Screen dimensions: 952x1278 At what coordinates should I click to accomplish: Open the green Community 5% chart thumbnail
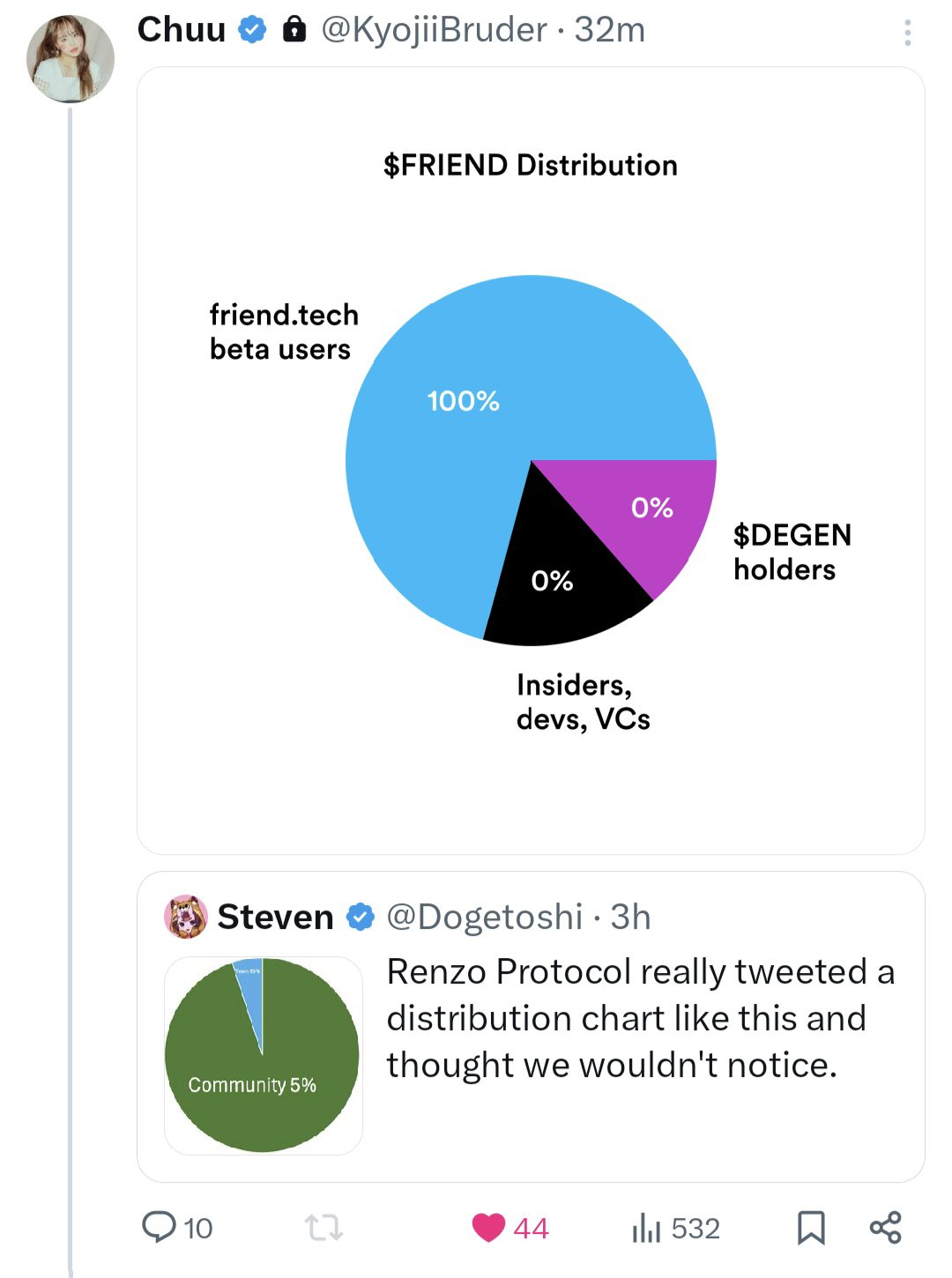(263, 1055)
